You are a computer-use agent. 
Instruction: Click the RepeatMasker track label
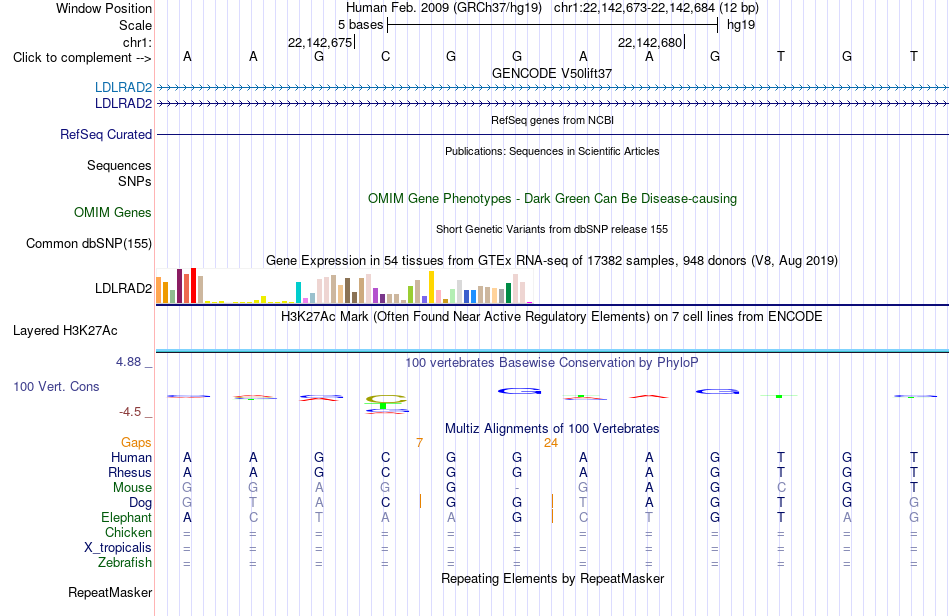[110, 592]
